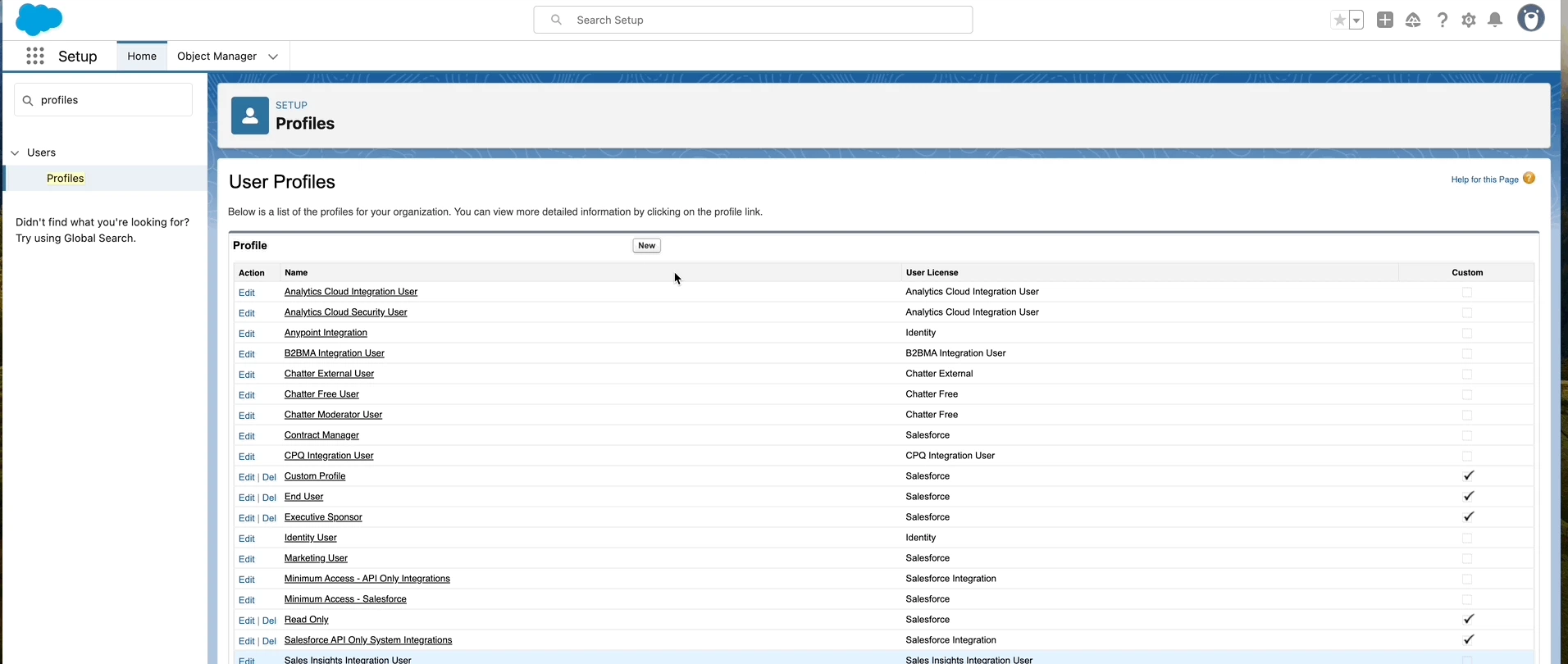
Task: Open the global actions plus icon
Action: 1385,20
